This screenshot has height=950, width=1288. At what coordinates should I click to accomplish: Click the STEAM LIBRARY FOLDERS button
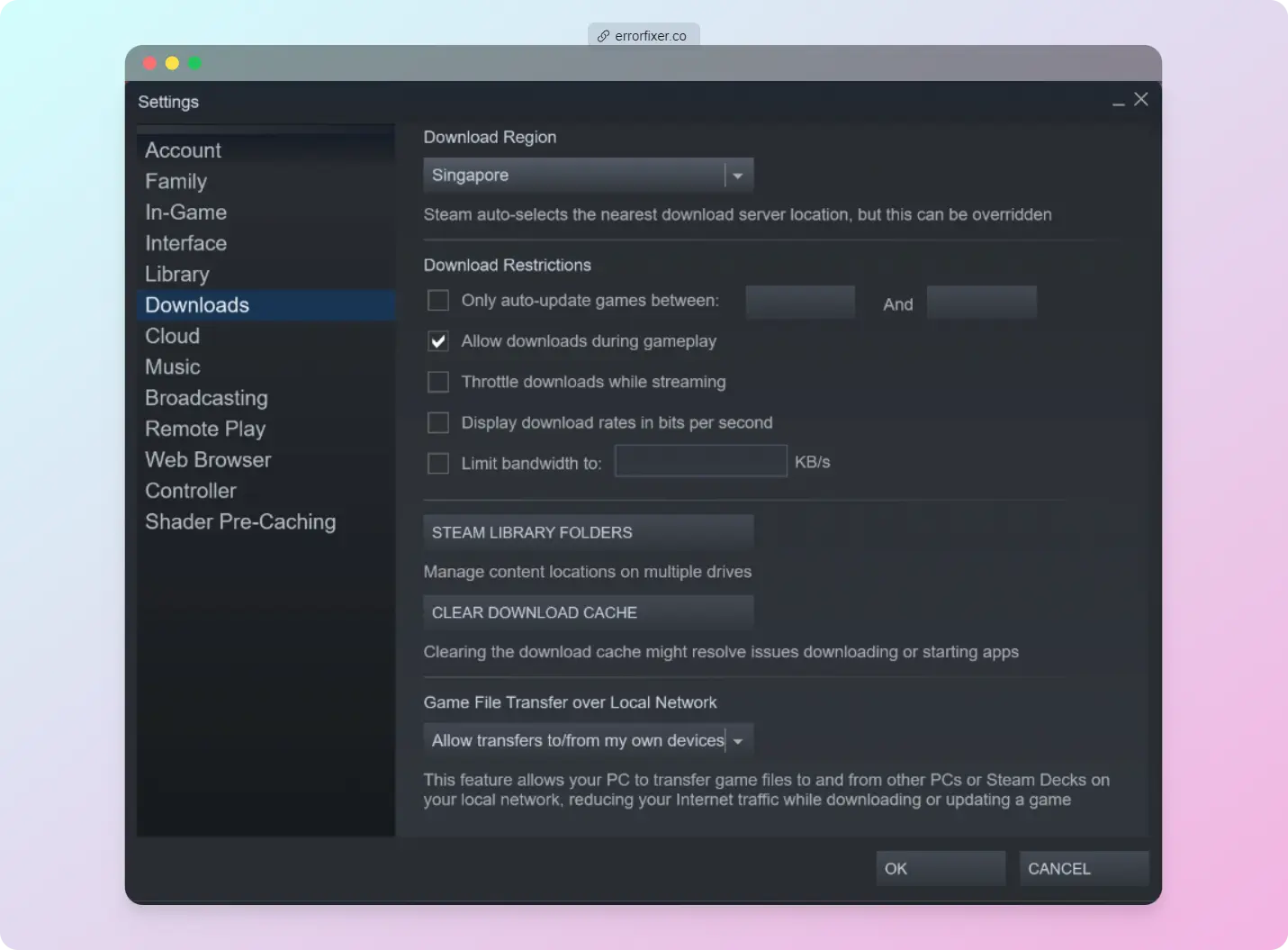(x=588, y=532)
